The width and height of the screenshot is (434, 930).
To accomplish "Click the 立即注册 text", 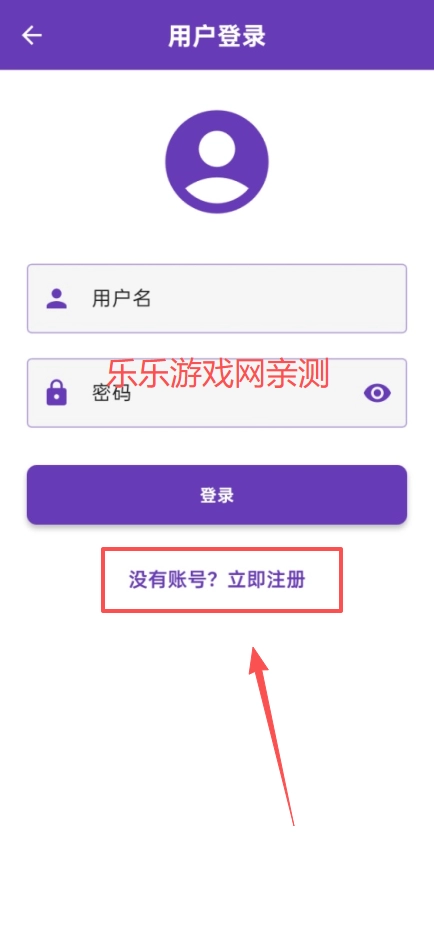I will 267,579.
